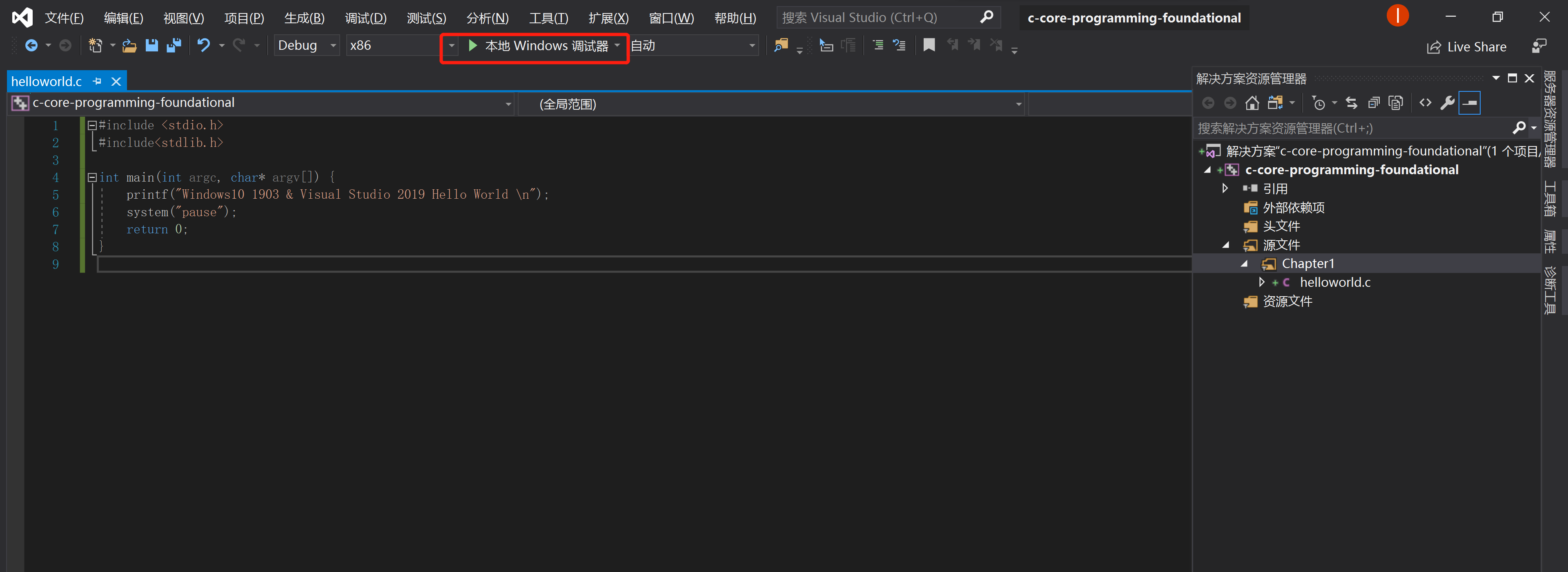This screenshot has height=572, width=1568.
Task: Open the 调试(D) menu
Action: pyautogui.click(x=365, y=18)
